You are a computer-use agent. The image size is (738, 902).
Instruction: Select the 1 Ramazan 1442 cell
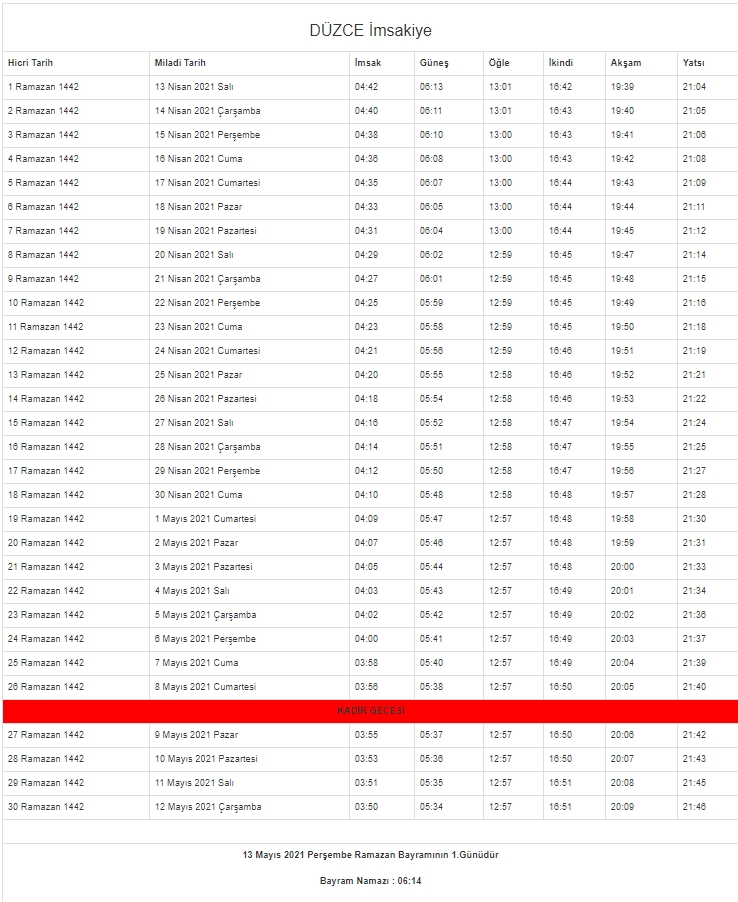[x=43, y=87]
